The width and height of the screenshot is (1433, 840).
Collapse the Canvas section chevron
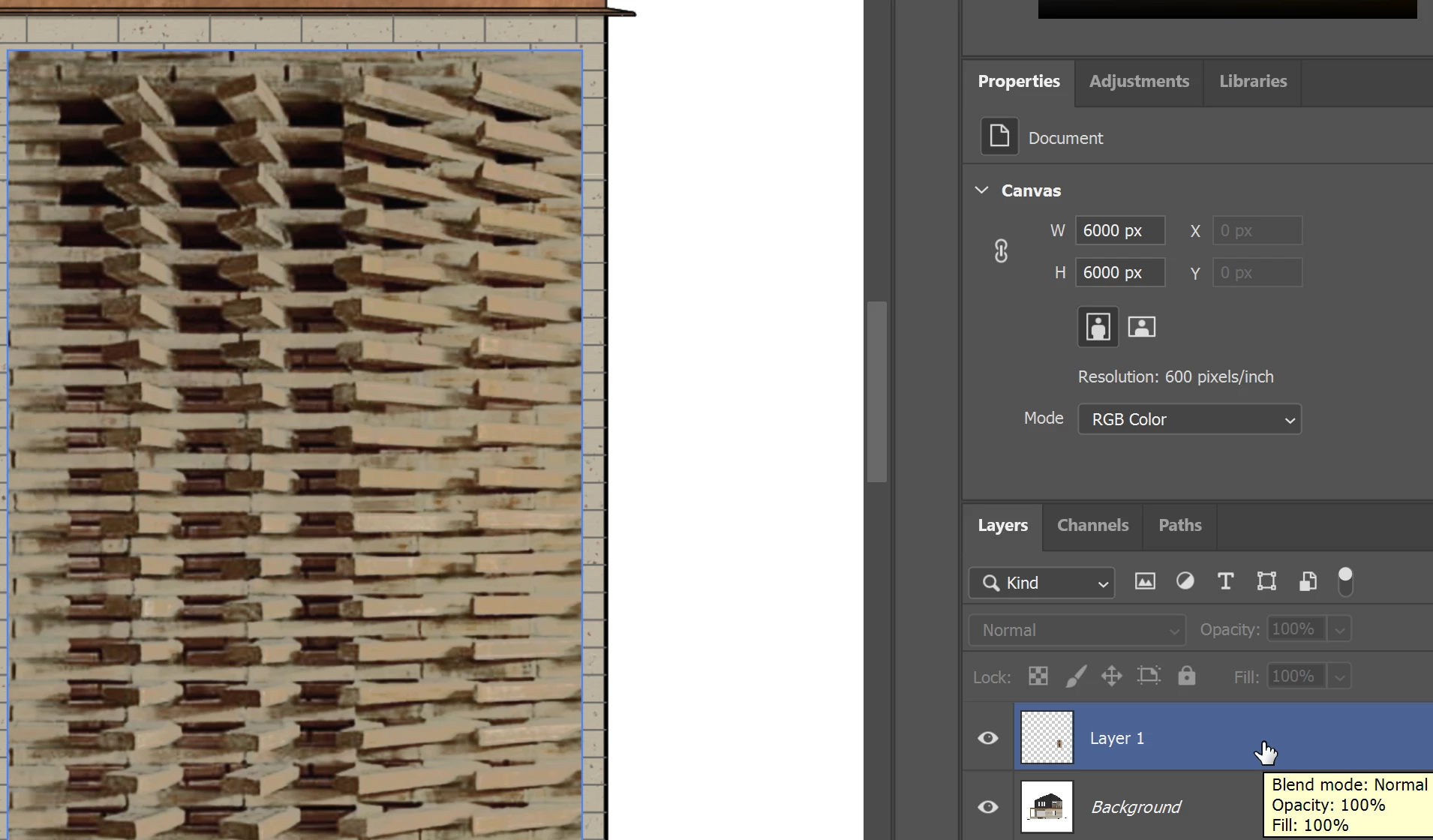(981, 190)
